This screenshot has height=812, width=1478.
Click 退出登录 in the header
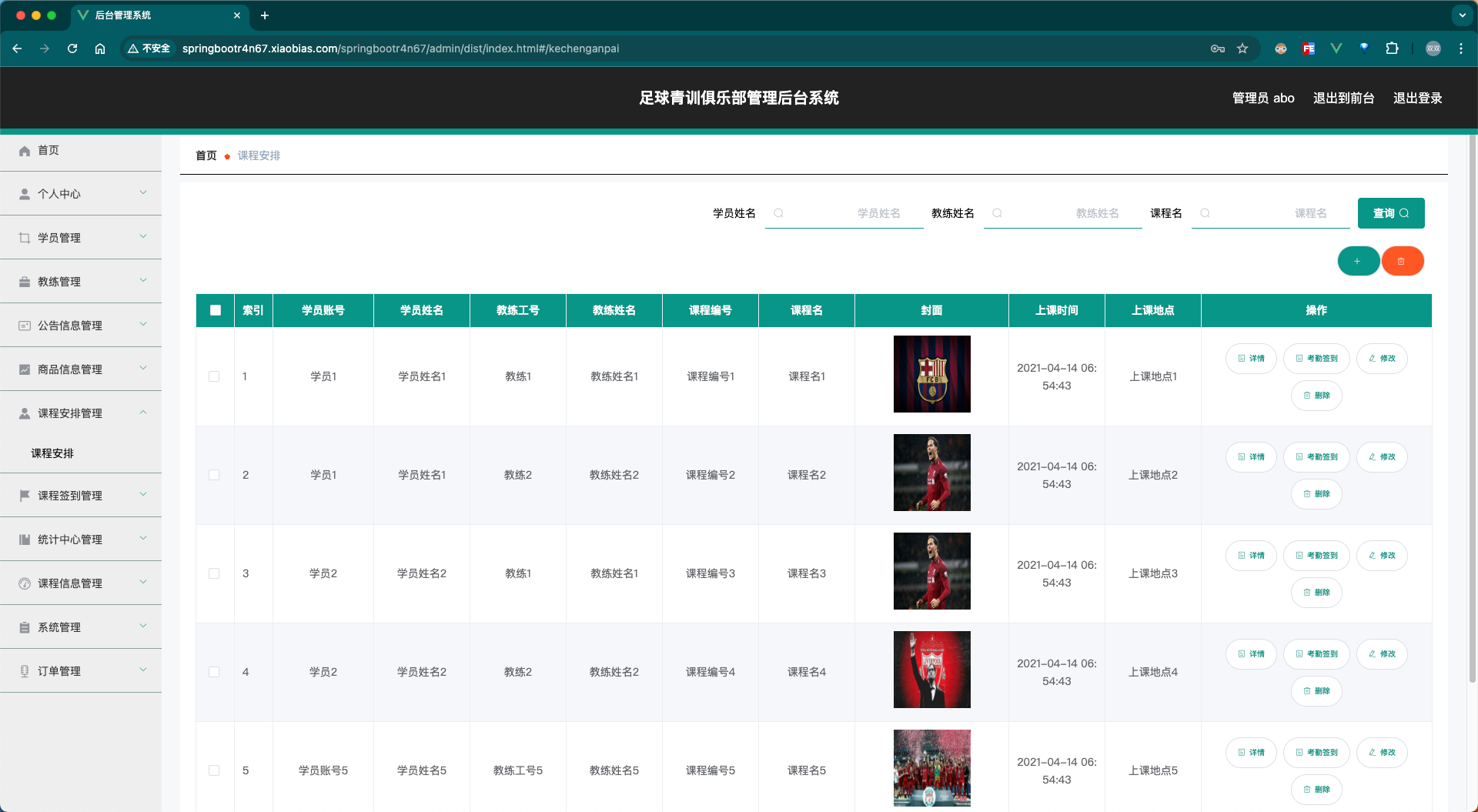1417,98
